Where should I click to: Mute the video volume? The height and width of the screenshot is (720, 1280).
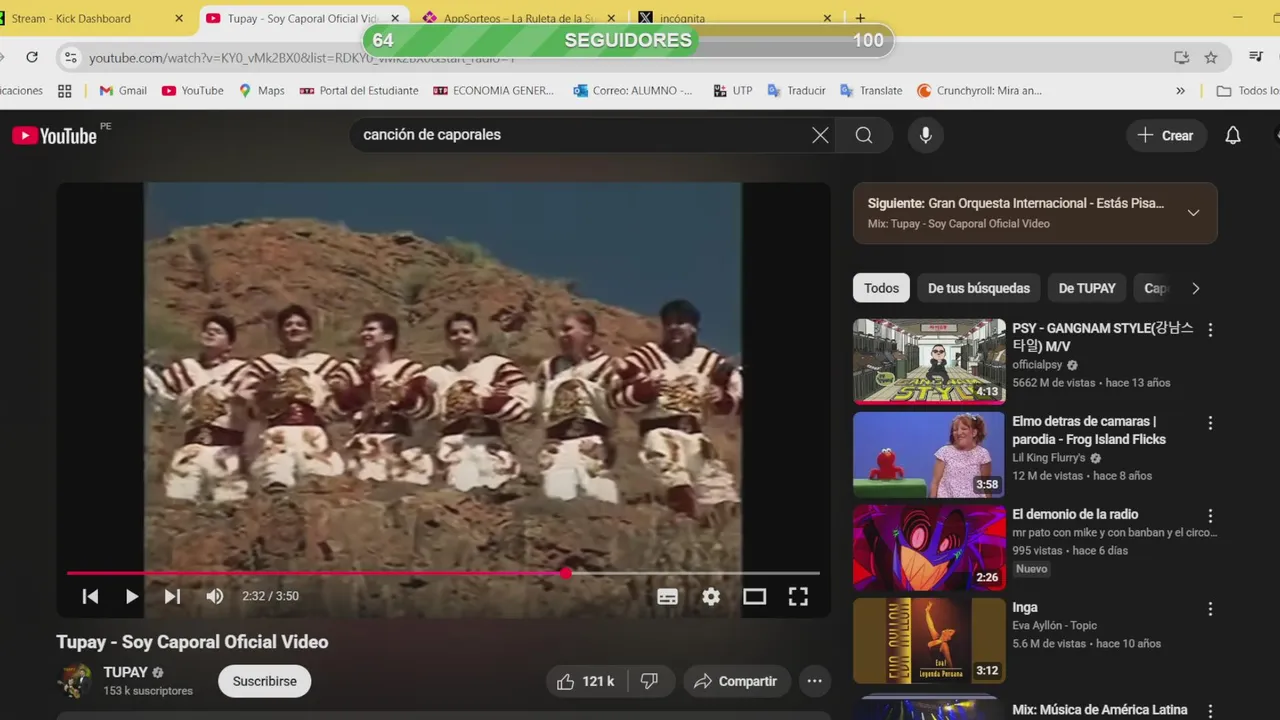pos(214,596)
